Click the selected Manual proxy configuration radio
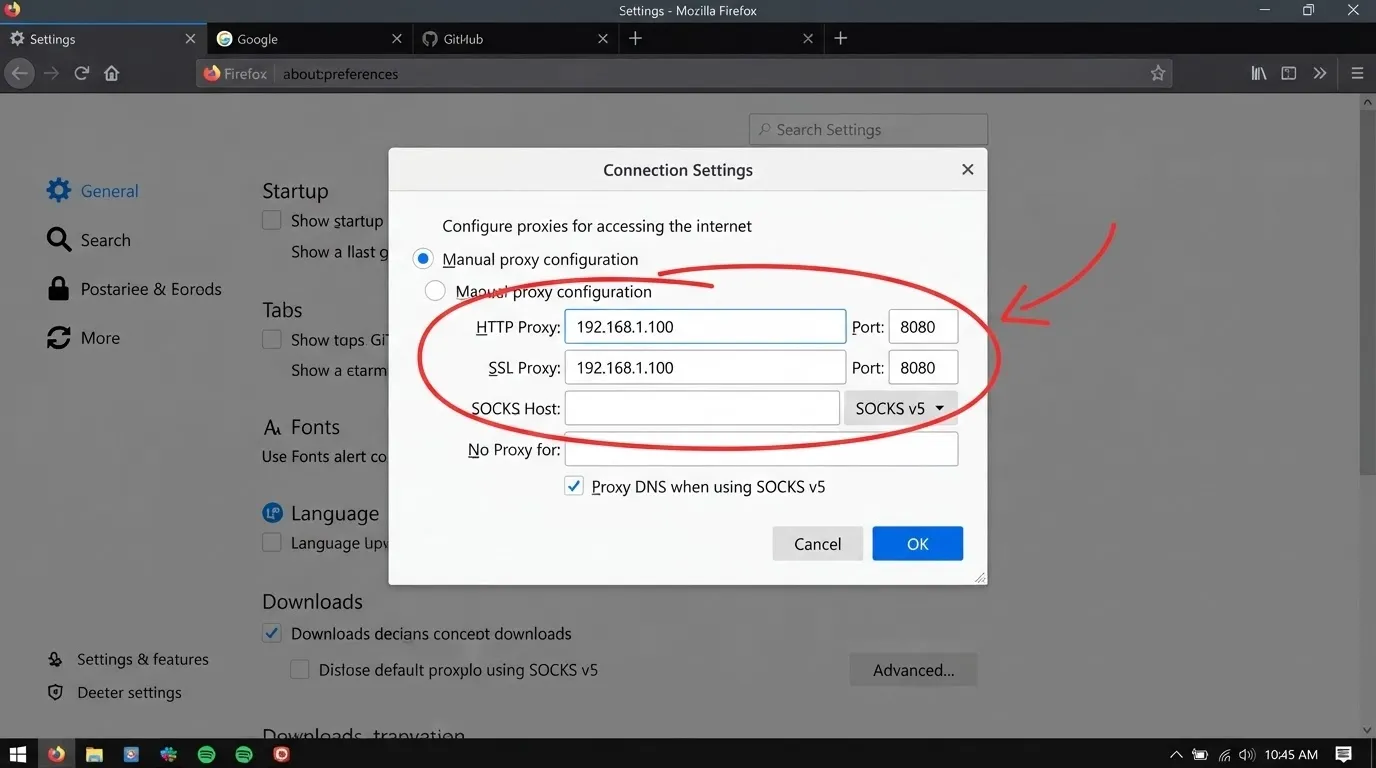Screen dimensions: 1376x768 tap(424, 259)
